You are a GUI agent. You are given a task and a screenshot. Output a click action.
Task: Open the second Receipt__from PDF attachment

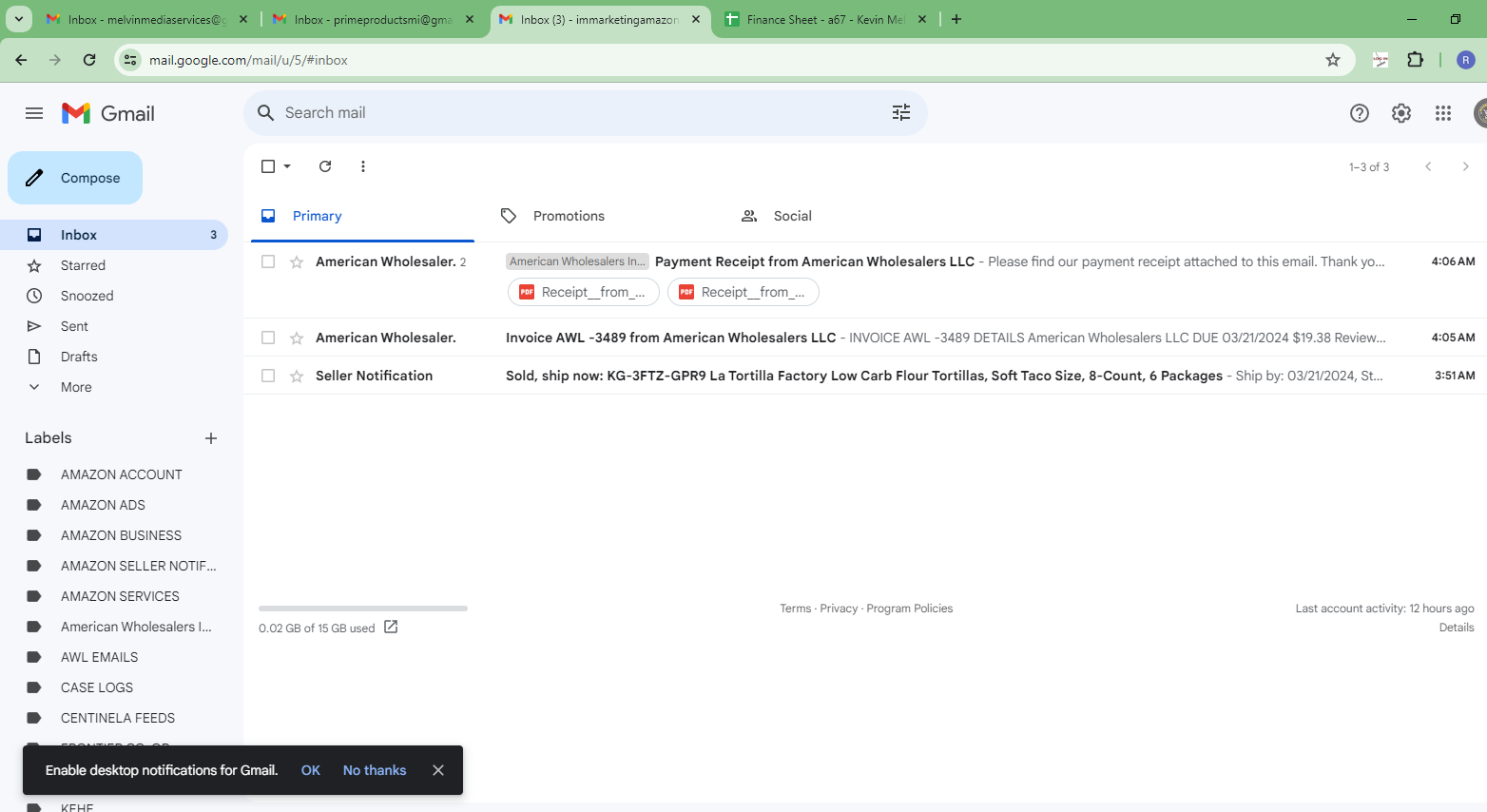click(x=743, y=292)
